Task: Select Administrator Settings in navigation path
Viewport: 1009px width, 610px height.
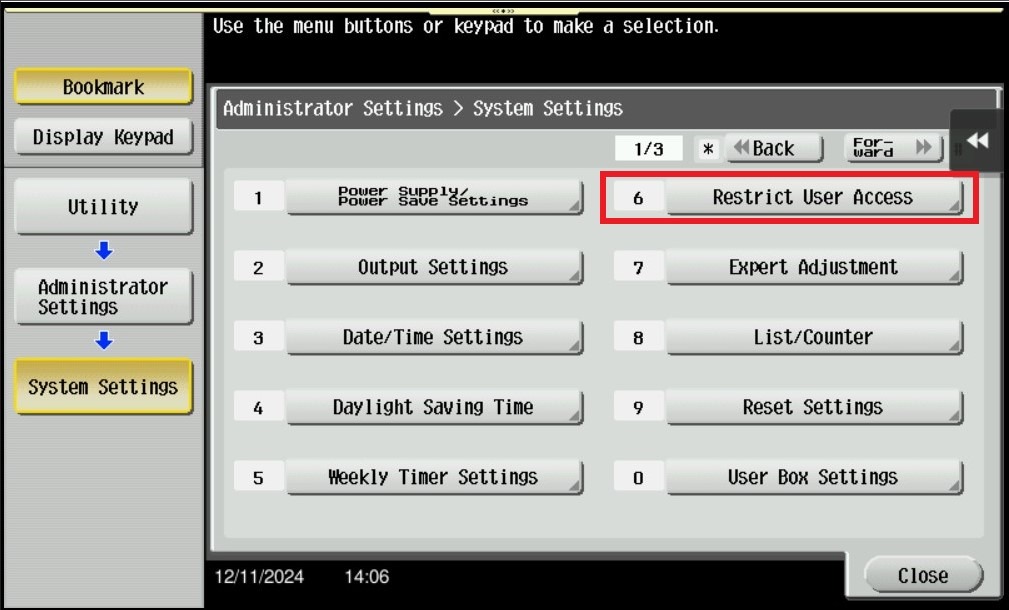Action: [x=103, y=297]
